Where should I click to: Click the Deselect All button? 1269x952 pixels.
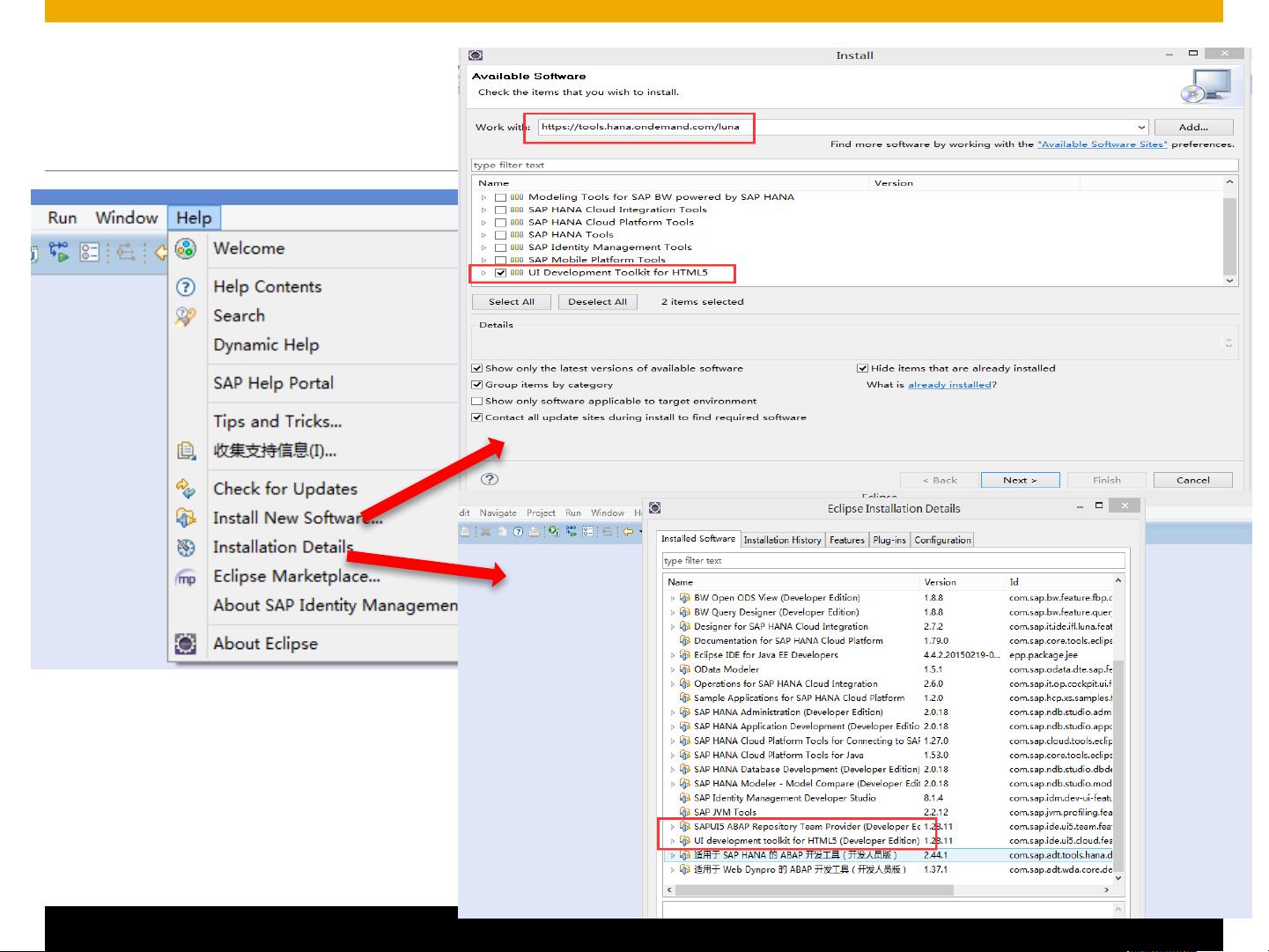click(x=597, y=301)
